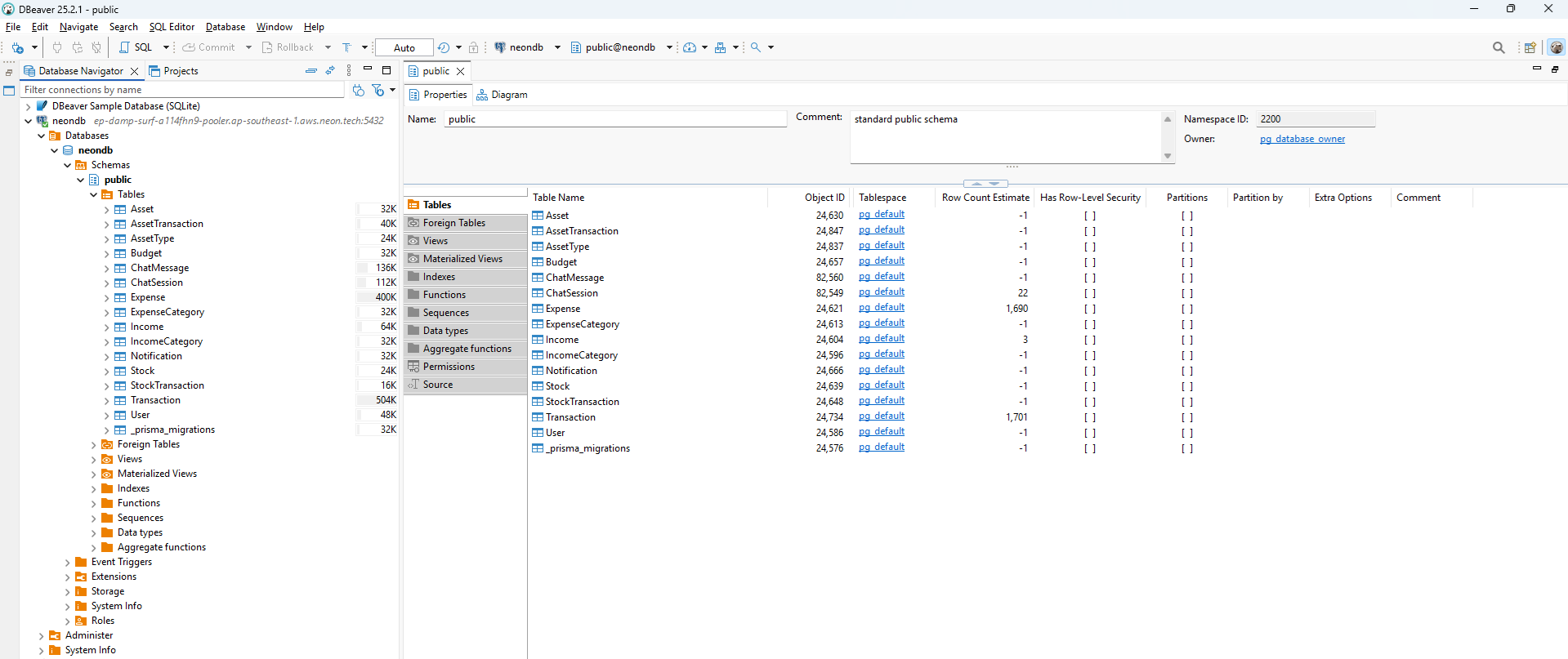Open the SQL Editor menu

[172, 27]
